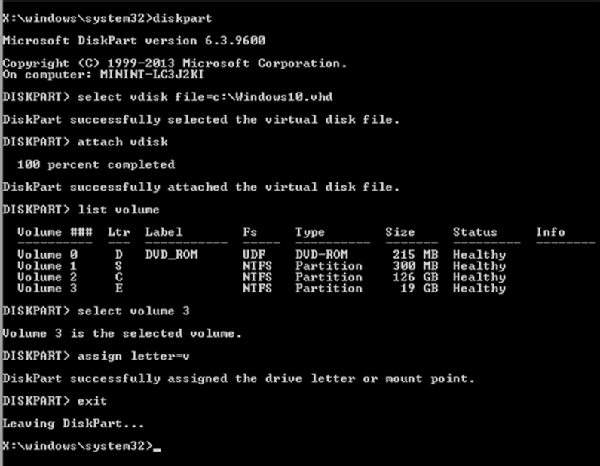
Task: Click the 'diskpart' command text on first line
Action: pyautogui.click(x=182, y=19)
